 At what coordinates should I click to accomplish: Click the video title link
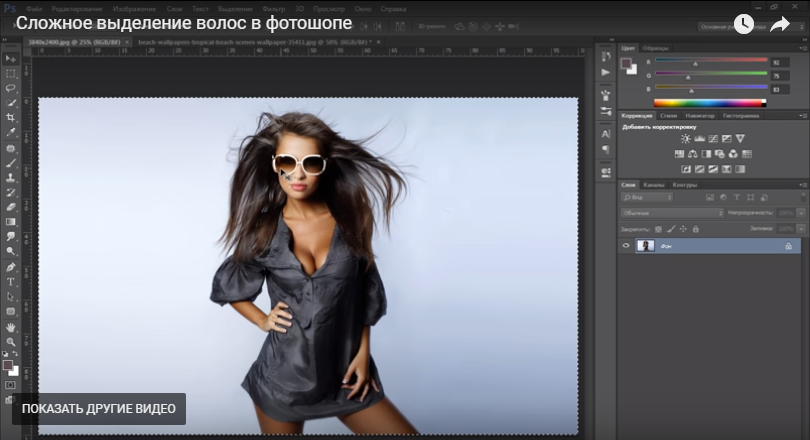click(184, 25)
